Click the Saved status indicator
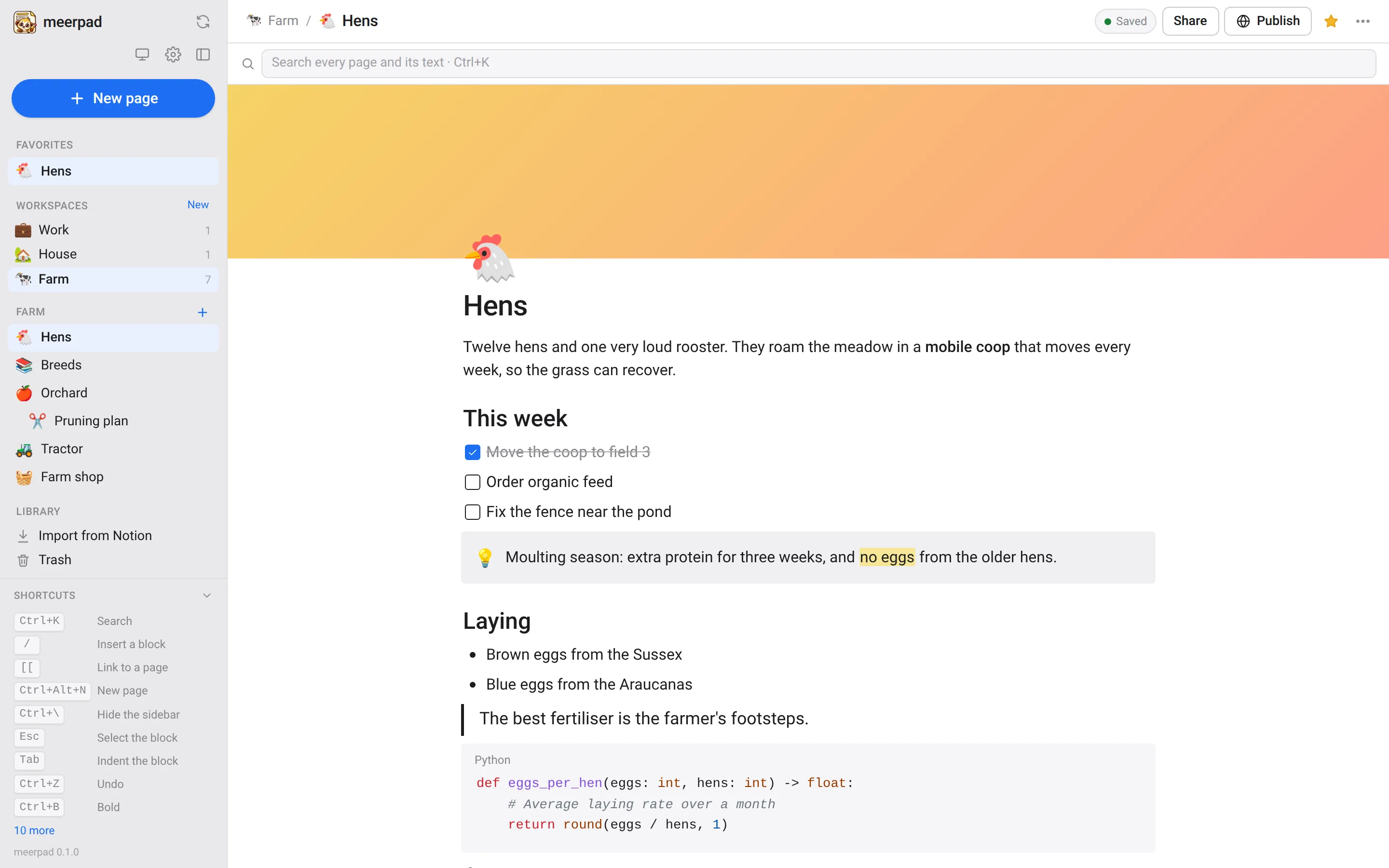 1125,21
